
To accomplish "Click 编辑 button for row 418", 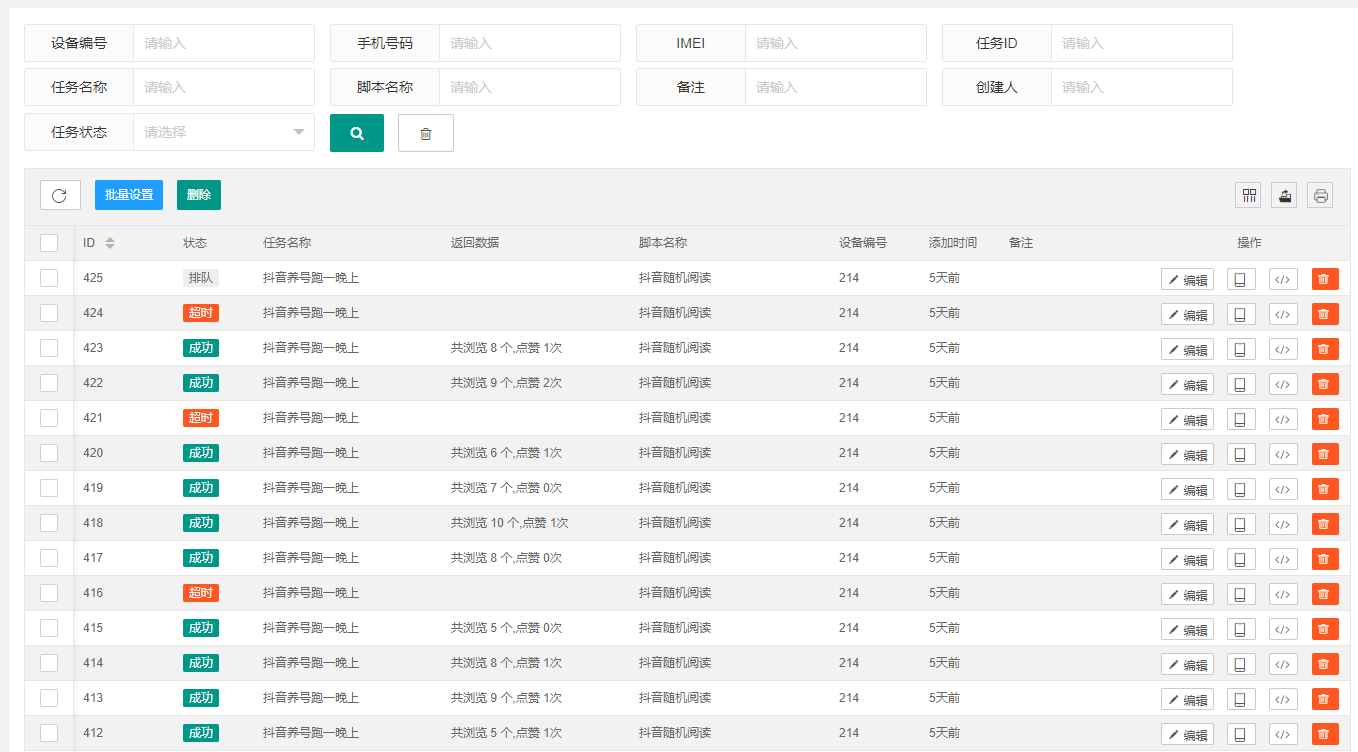I will click(x=1187, y=524).
